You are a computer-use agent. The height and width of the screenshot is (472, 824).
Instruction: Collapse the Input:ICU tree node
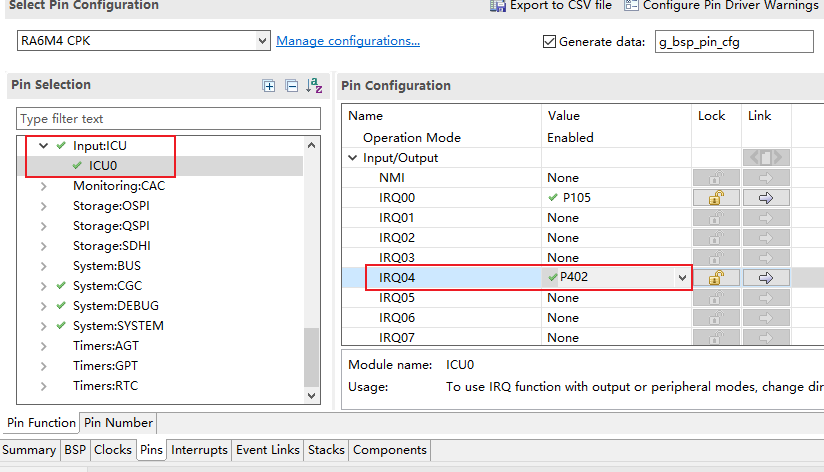pos(43,146)
